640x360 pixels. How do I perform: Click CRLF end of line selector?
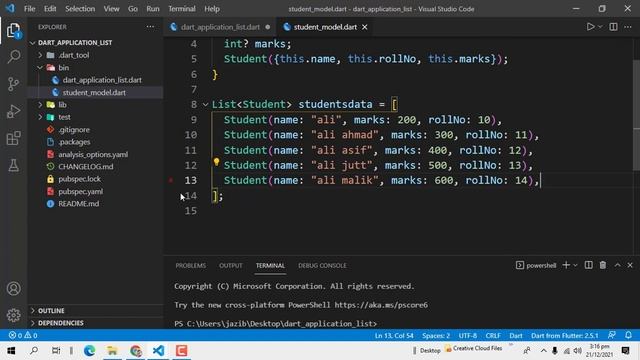pos(493,336)
